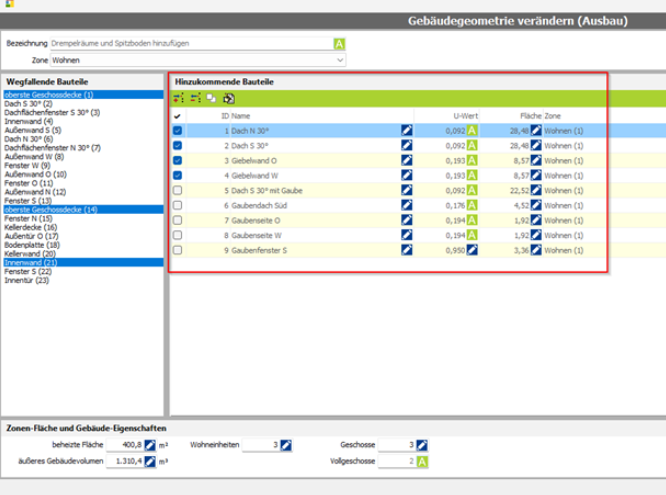Edit Fläche pencil for Giebelwand O
The width and height of the screenshot is (666, 495).
click(x=536, y=160)
